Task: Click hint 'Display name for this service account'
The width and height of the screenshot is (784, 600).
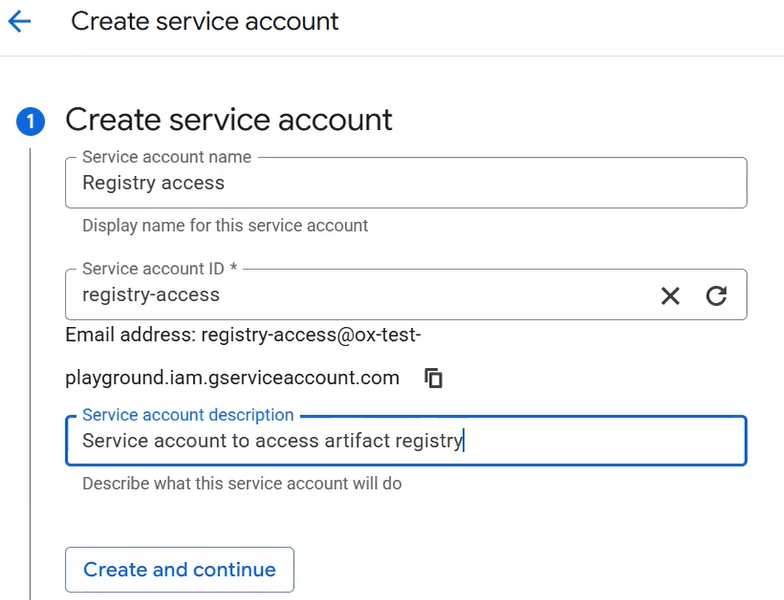Action: pos(225,226)
